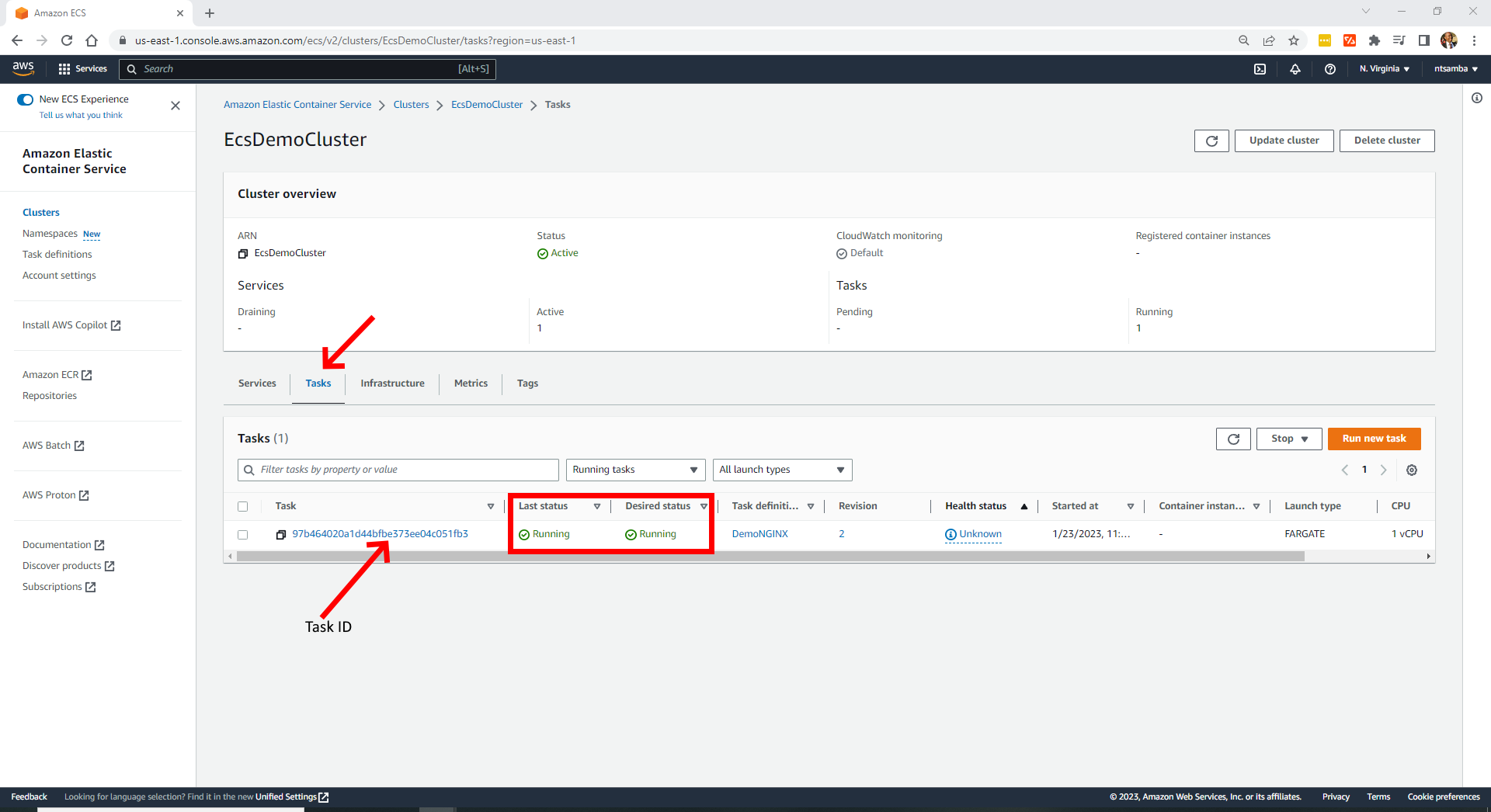Open the notifications bell in header

(1295, 69)
